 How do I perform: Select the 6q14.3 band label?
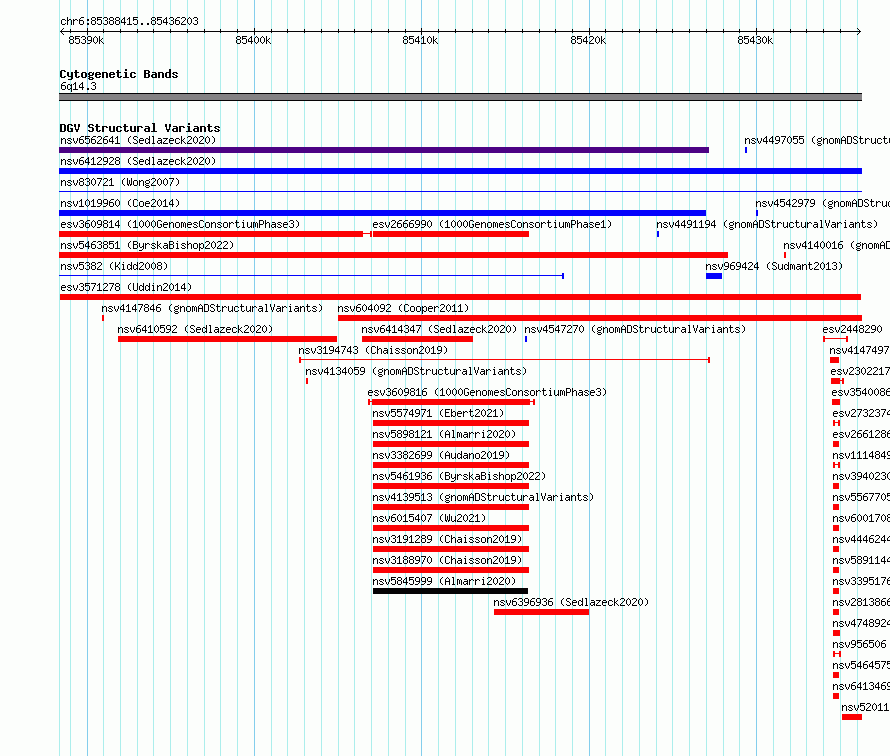(78, 86)
